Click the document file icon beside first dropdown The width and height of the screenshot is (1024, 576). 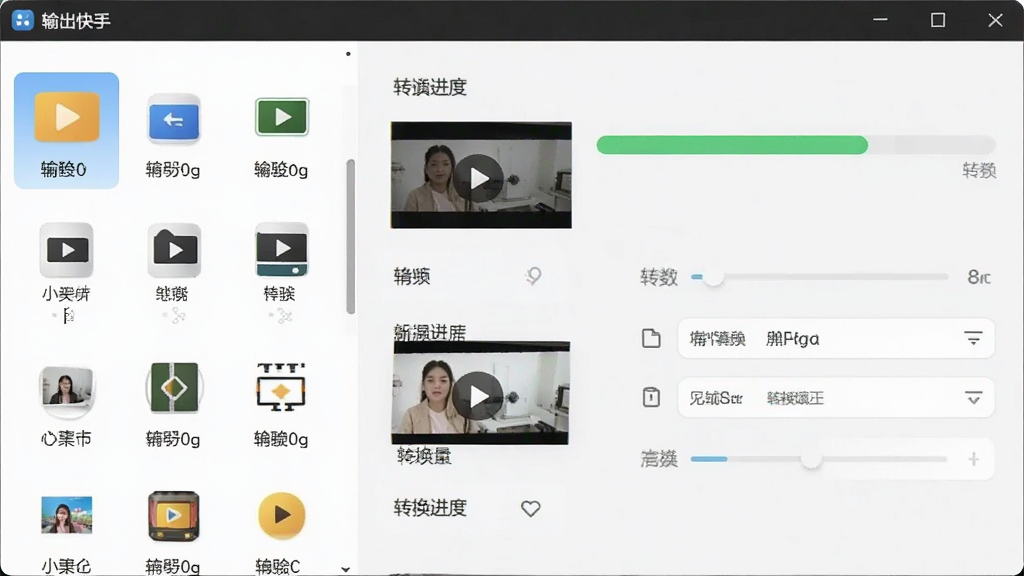click(x=651, y=338)
